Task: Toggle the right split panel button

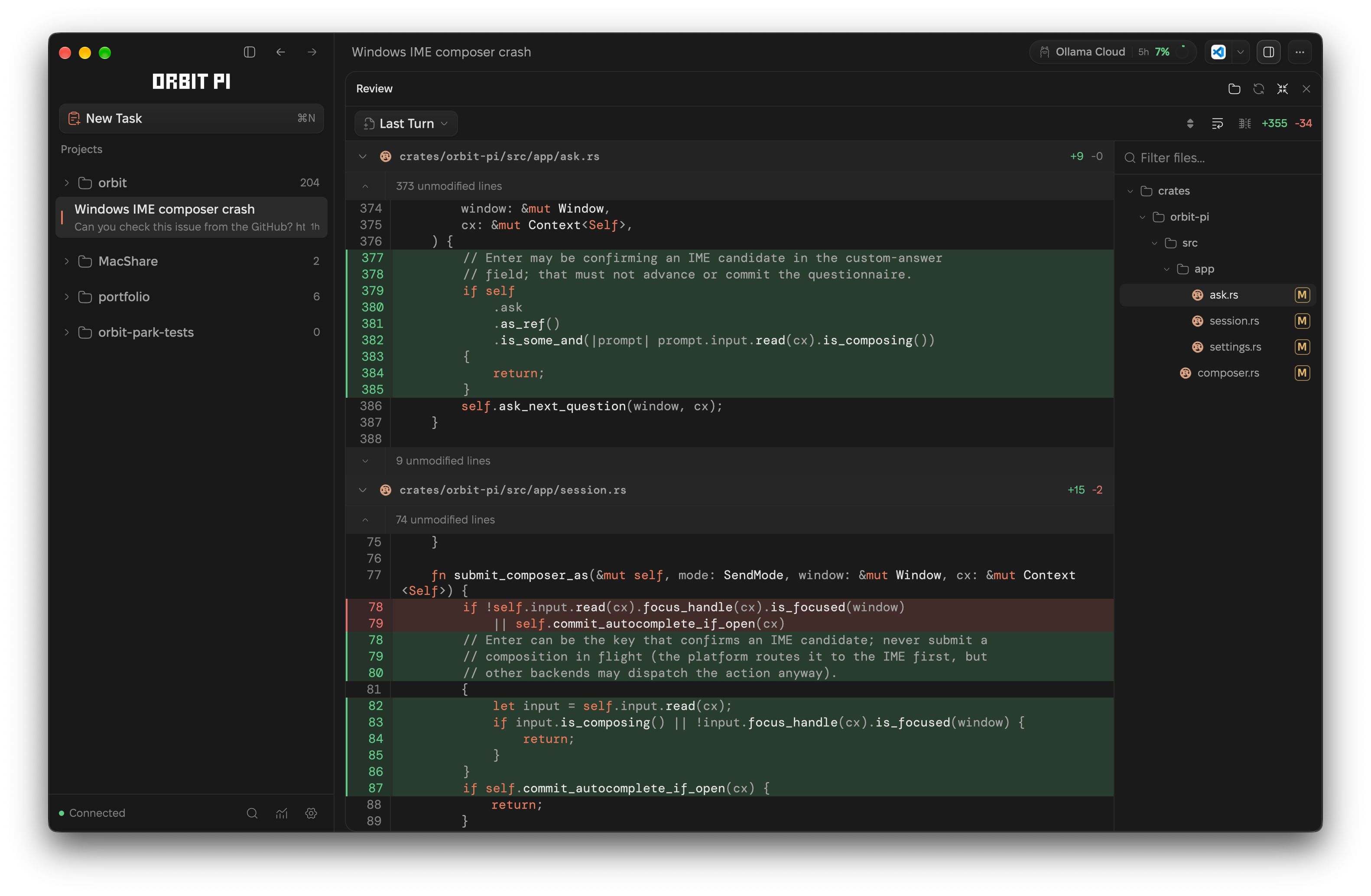Action: (1268, 52)
